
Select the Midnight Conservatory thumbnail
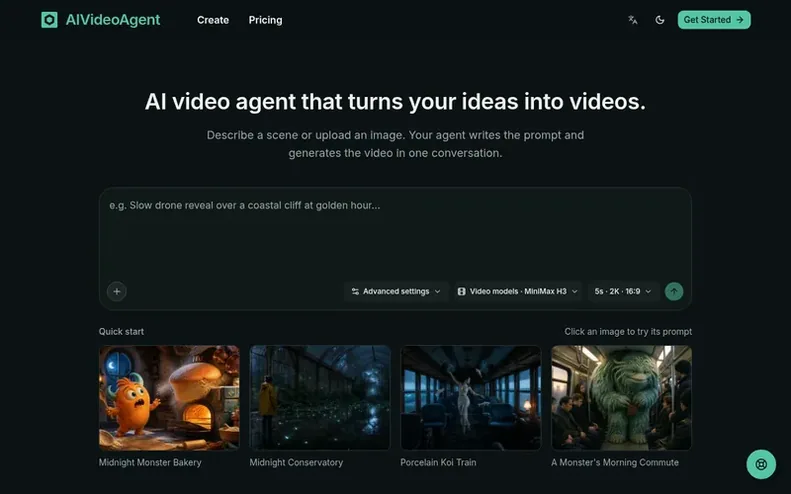coord(320,398)
